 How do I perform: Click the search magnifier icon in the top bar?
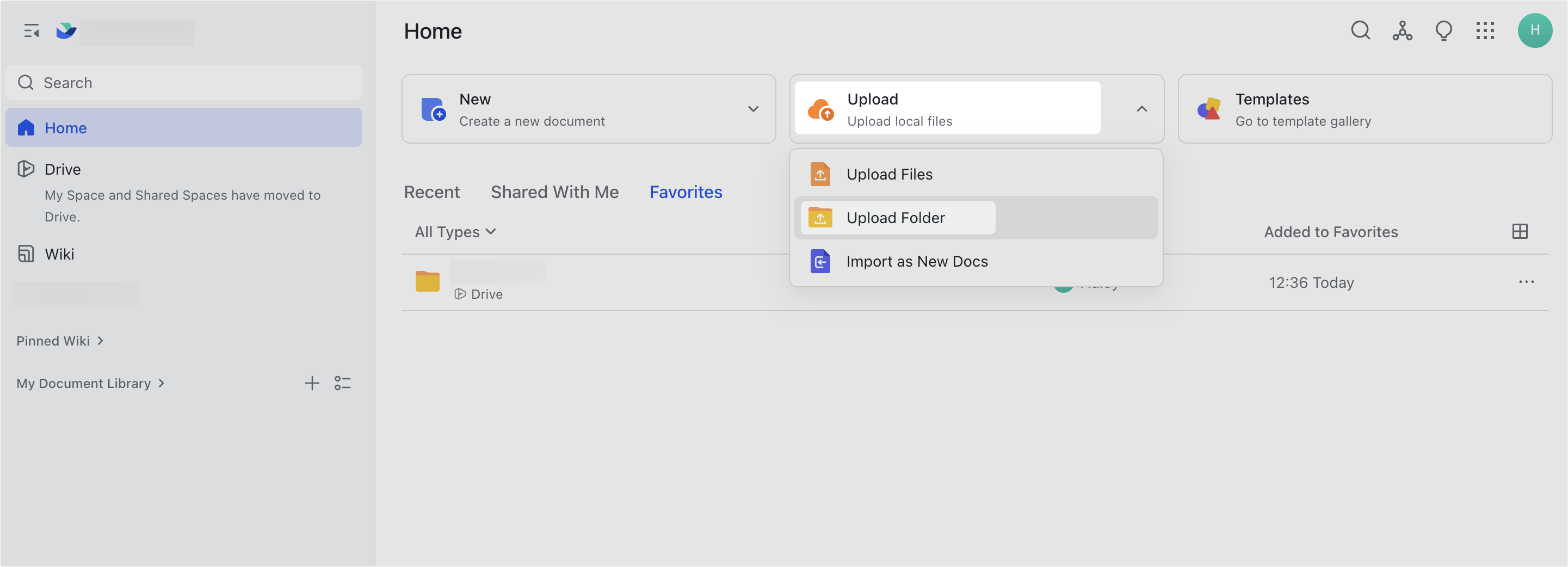click(x=1360, y=30)
